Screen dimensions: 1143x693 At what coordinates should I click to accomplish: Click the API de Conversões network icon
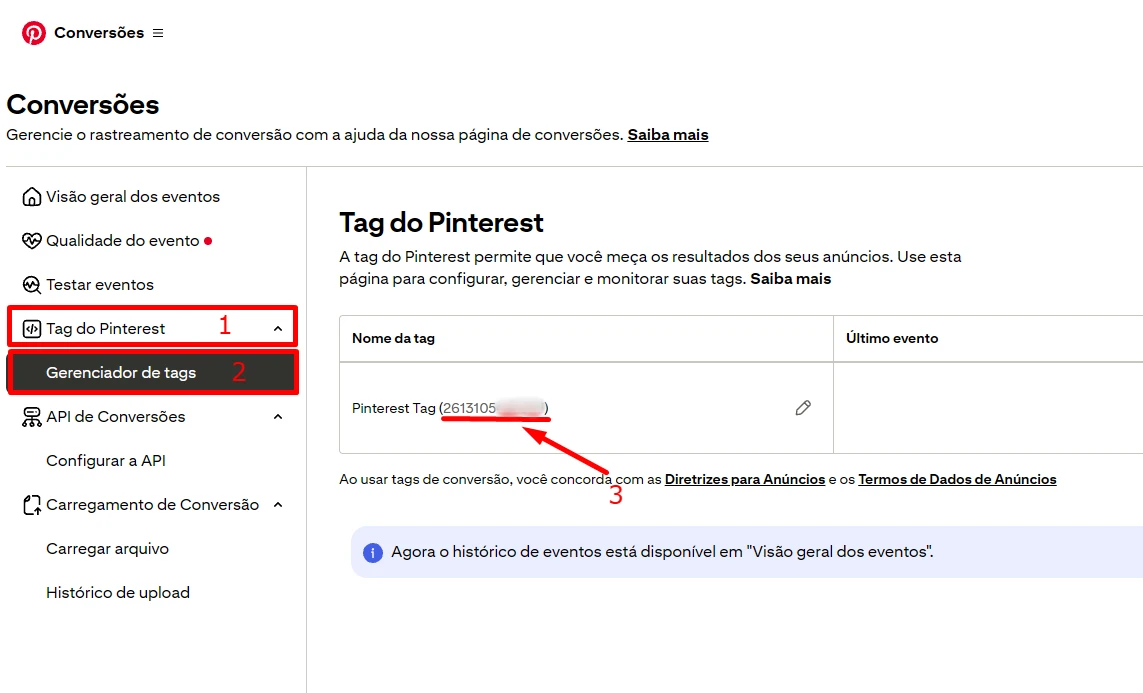[31, 417]
